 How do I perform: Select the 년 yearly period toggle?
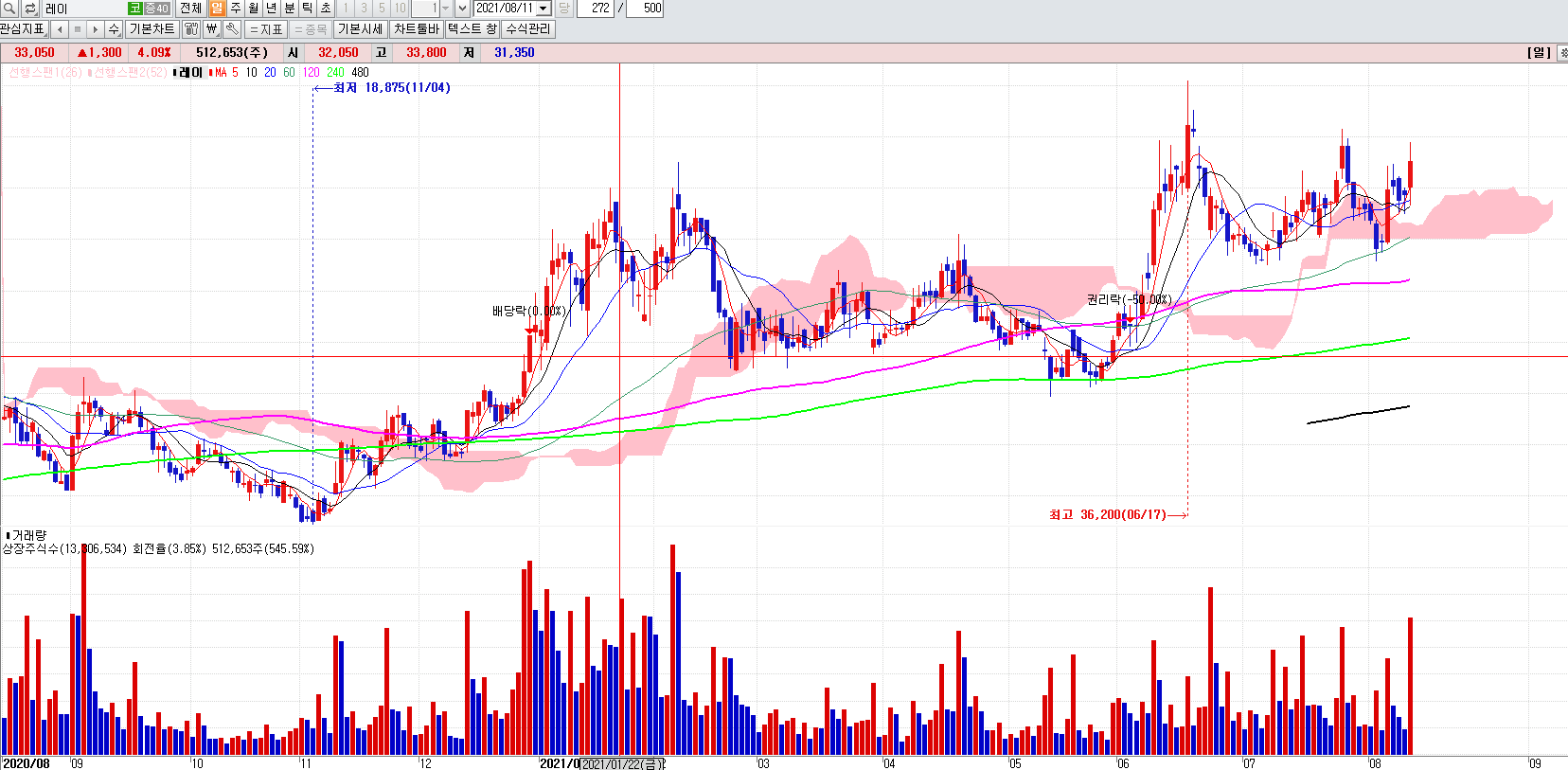tap(271, 9)
